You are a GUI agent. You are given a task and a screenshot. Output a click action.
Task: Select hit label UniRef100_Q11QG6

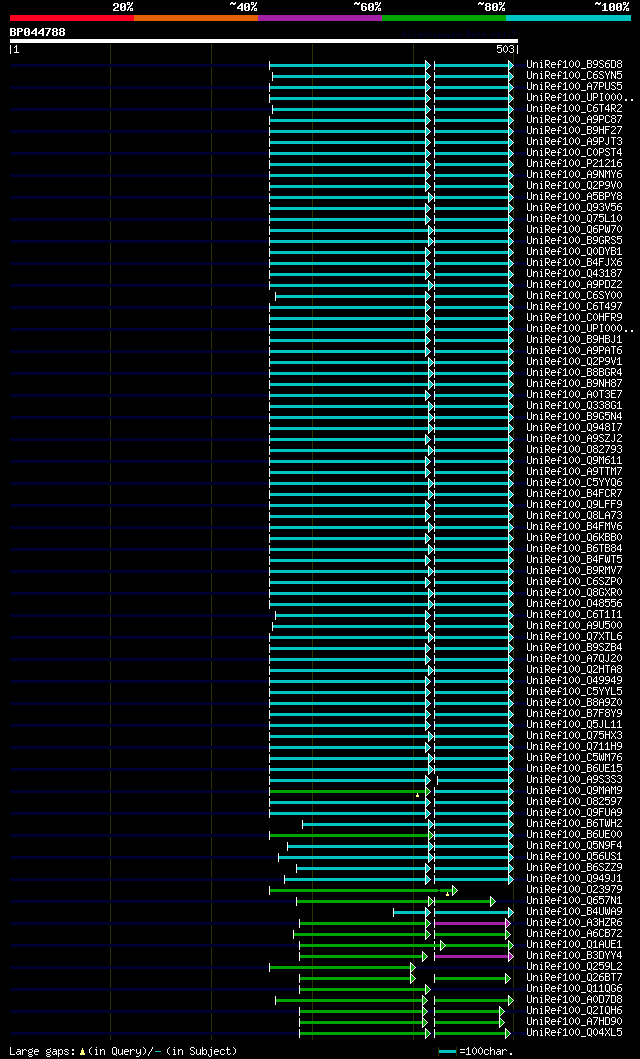tap(575, 989)
